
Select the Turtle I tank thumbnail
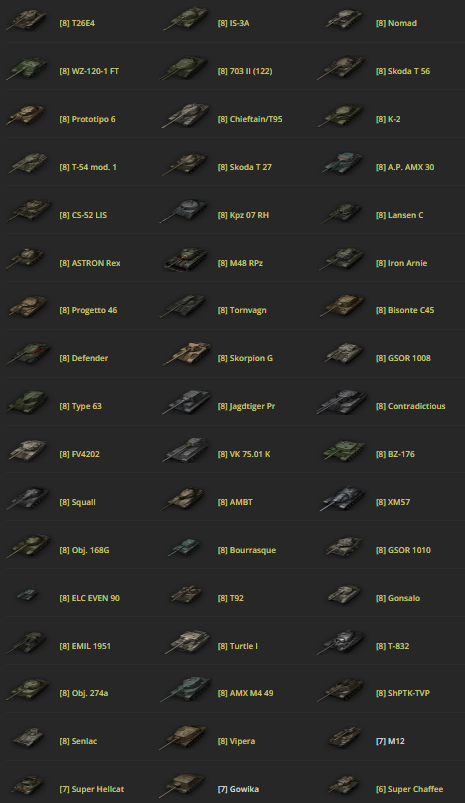pos(187,643)
